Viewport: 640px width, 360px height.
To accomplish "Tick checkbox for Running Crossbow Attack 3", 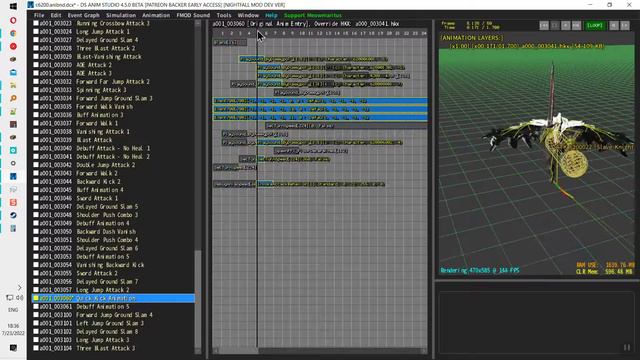I will click(36, 23).
